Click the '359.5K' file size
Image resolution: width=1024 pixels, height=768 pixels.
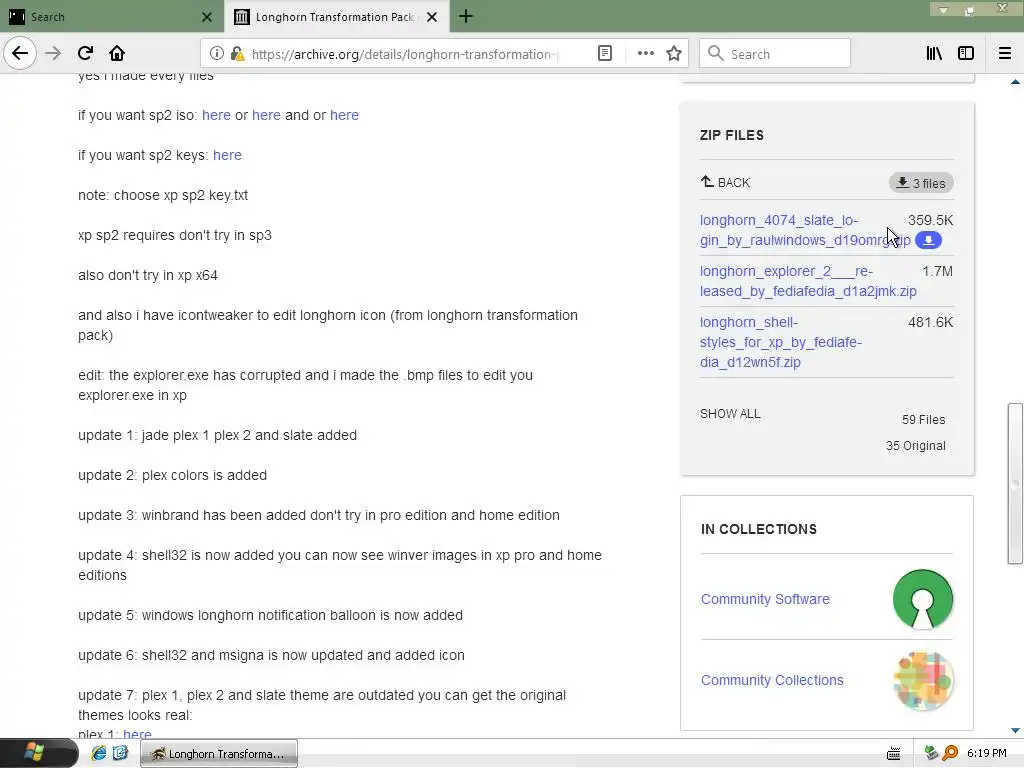tap(930, 220)
